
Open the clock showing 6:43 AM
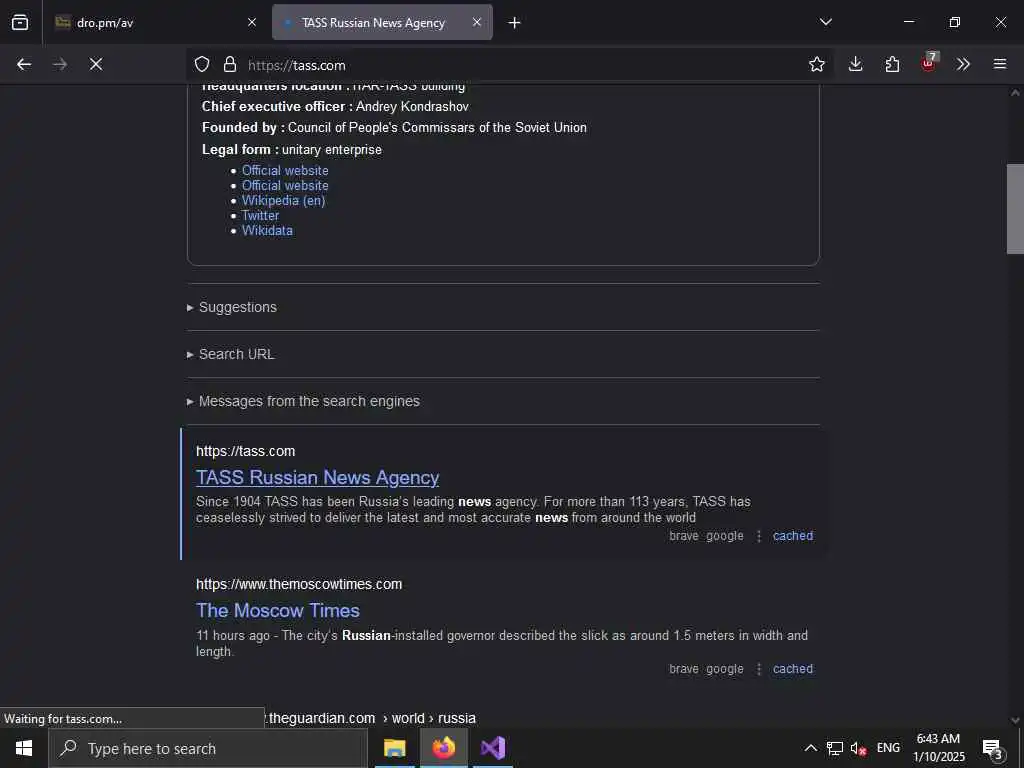coord(938,748)
